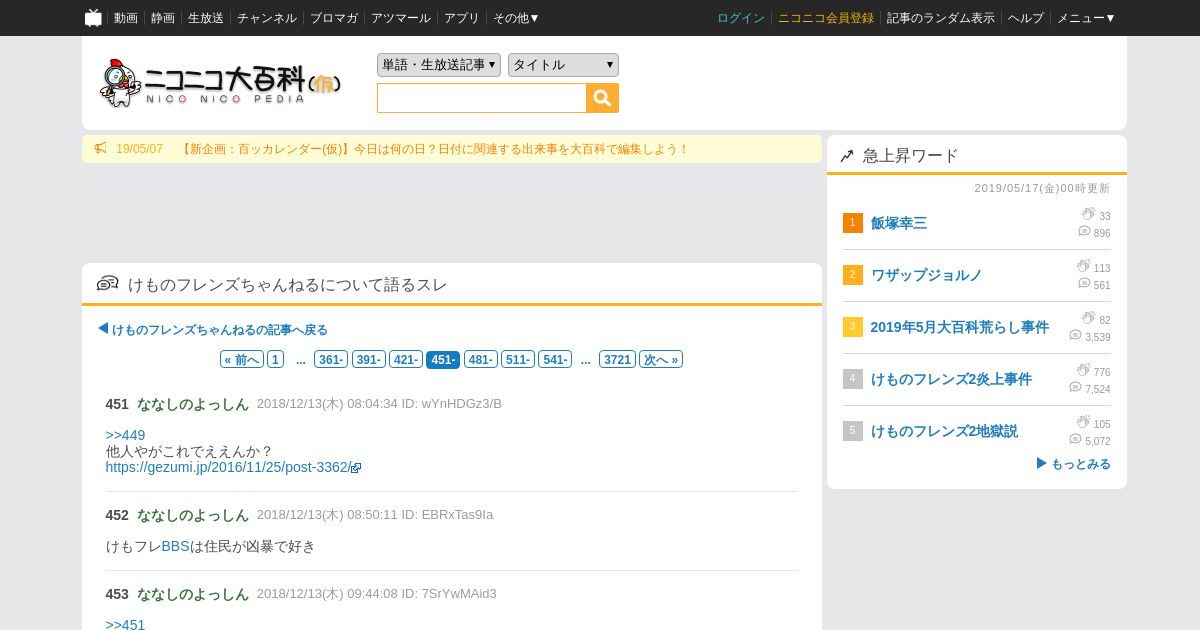
Task: Click the speech bubble icon beside thread title
Action: [107, 284]
